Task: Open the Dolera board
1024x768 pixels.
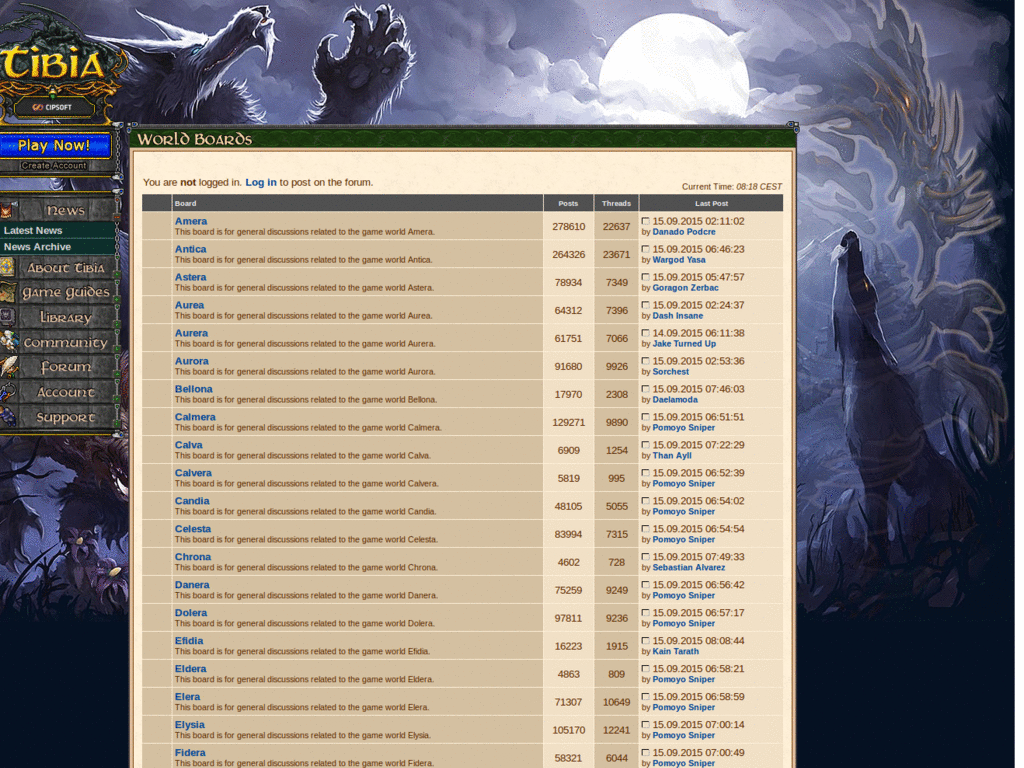Action: point(191,613)
